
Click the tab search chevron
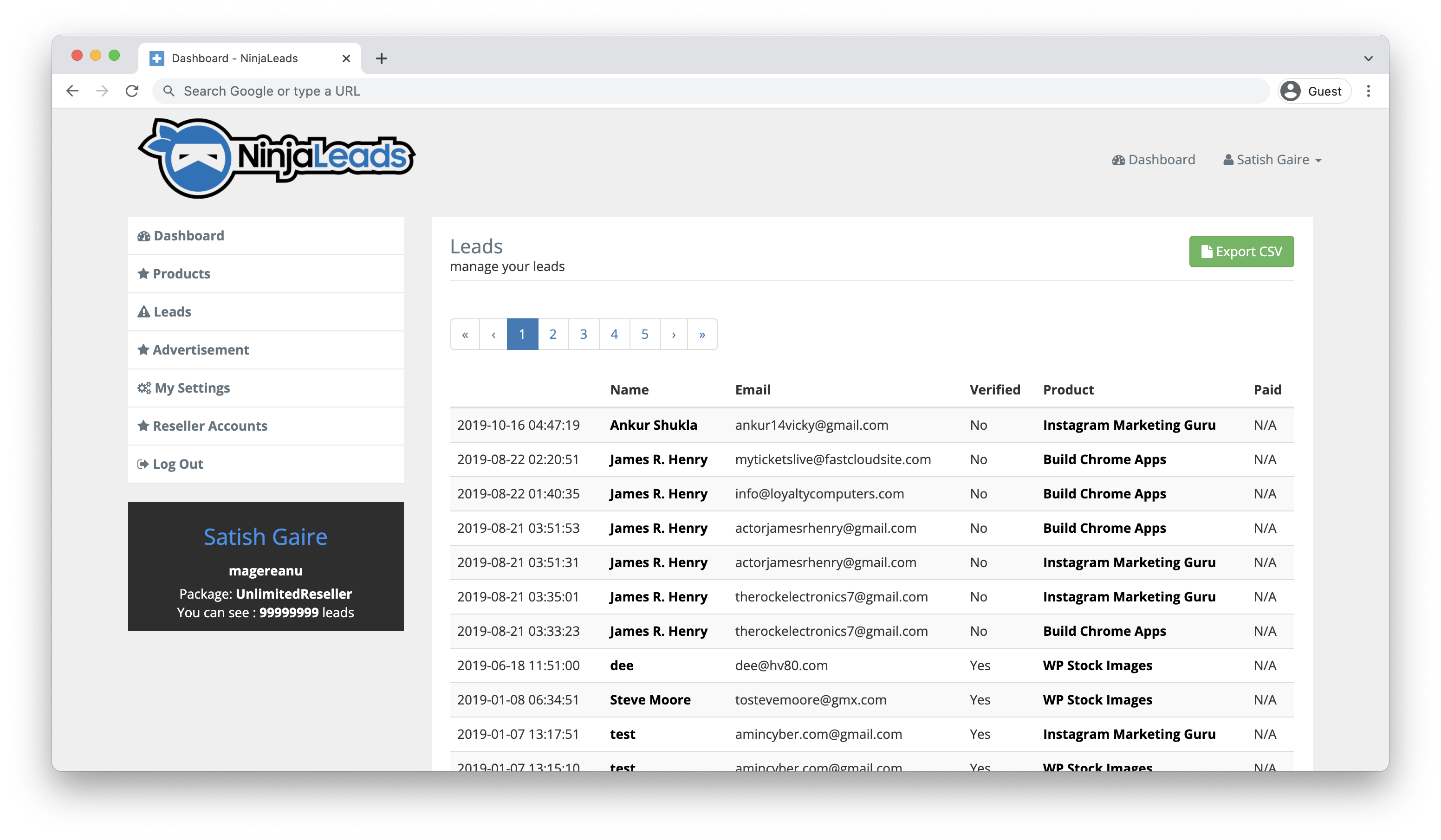(1369, 58)
